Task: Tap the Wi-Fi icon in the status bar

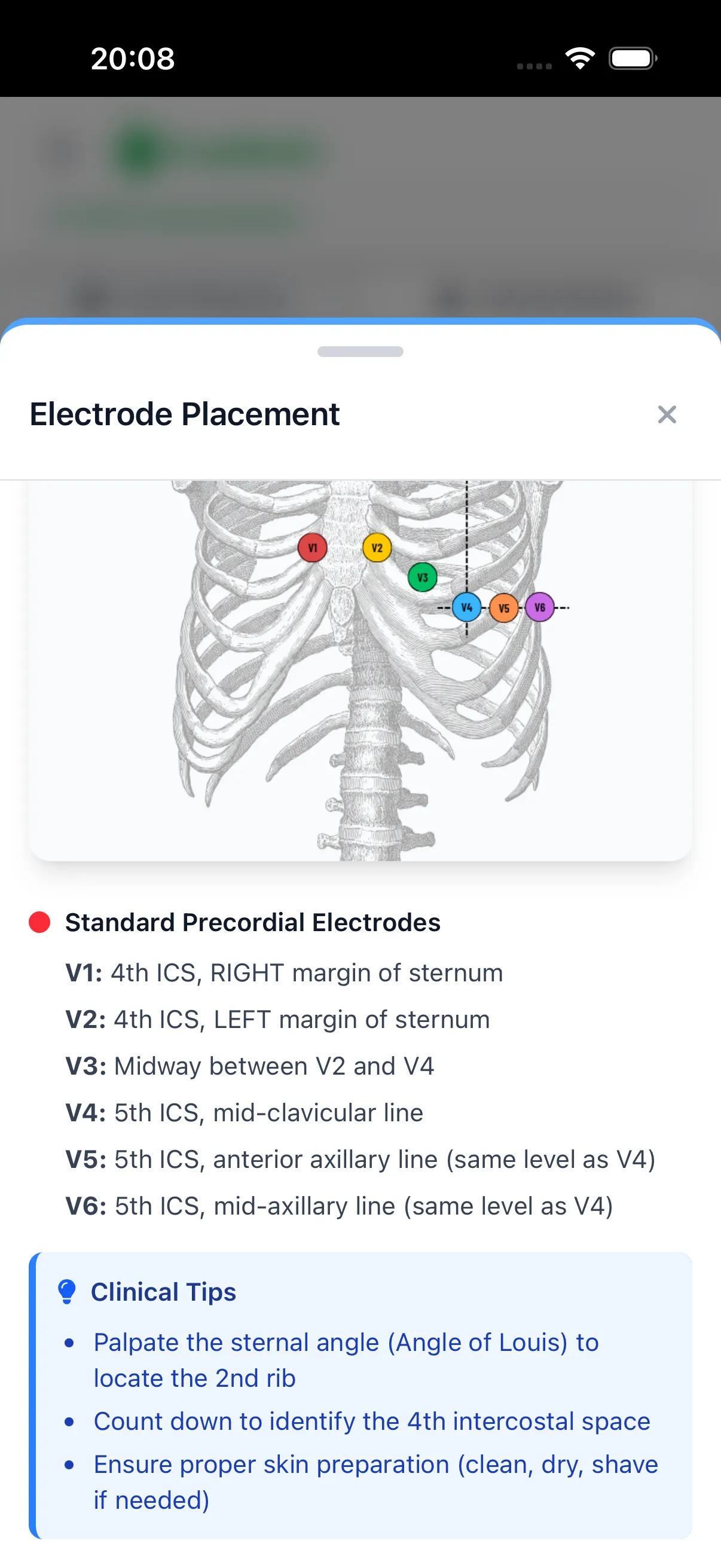Action: (x=580, y=57)
